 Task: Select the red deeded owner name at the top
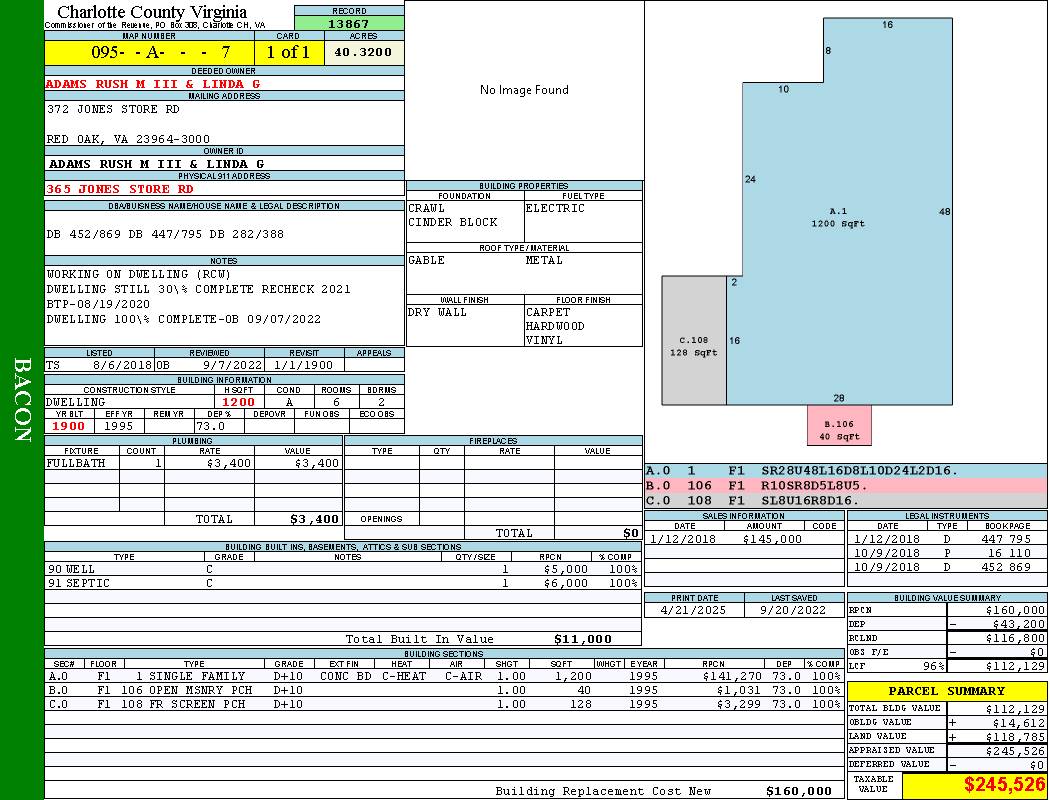click(153, 84)
